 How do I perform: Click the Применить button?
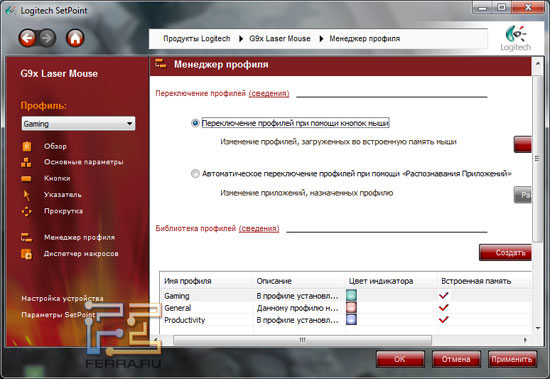click(x=512, y=359)
